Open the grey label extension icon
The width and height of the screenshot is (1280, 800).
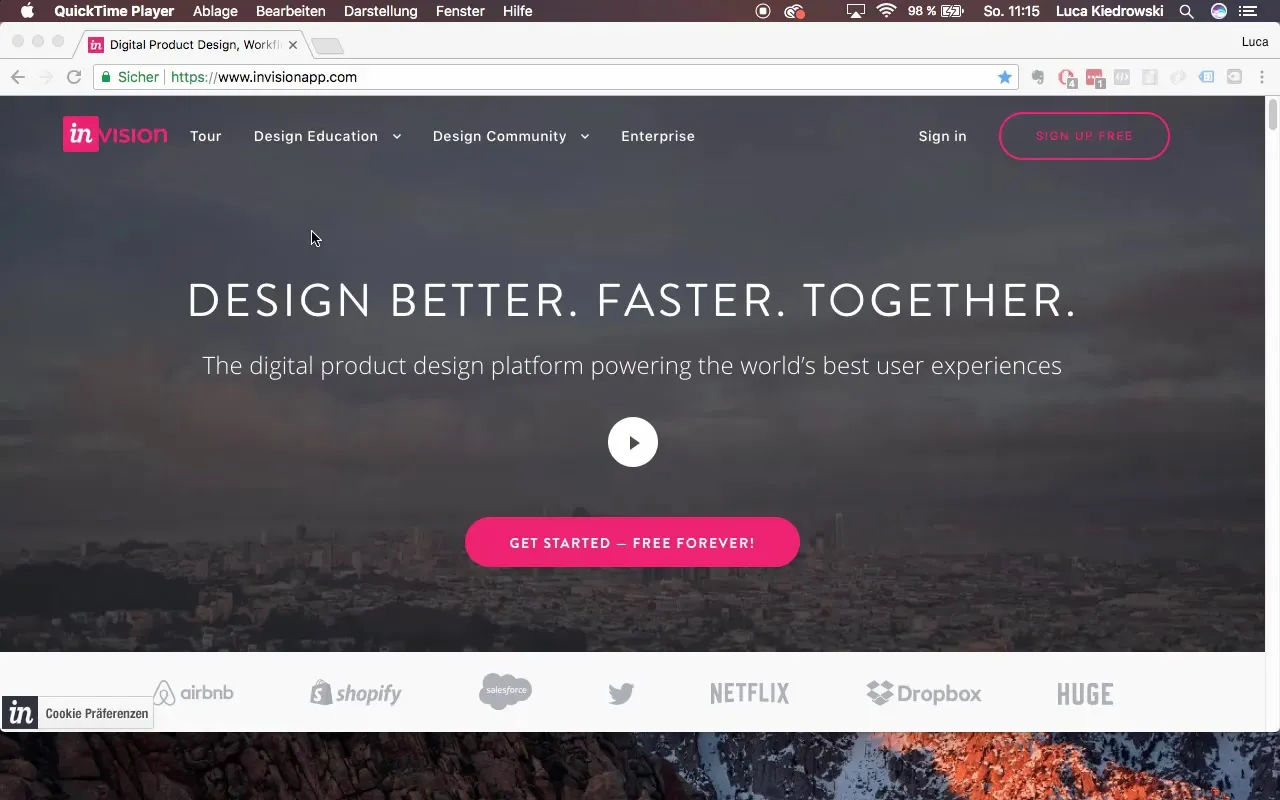(1235, 77)
